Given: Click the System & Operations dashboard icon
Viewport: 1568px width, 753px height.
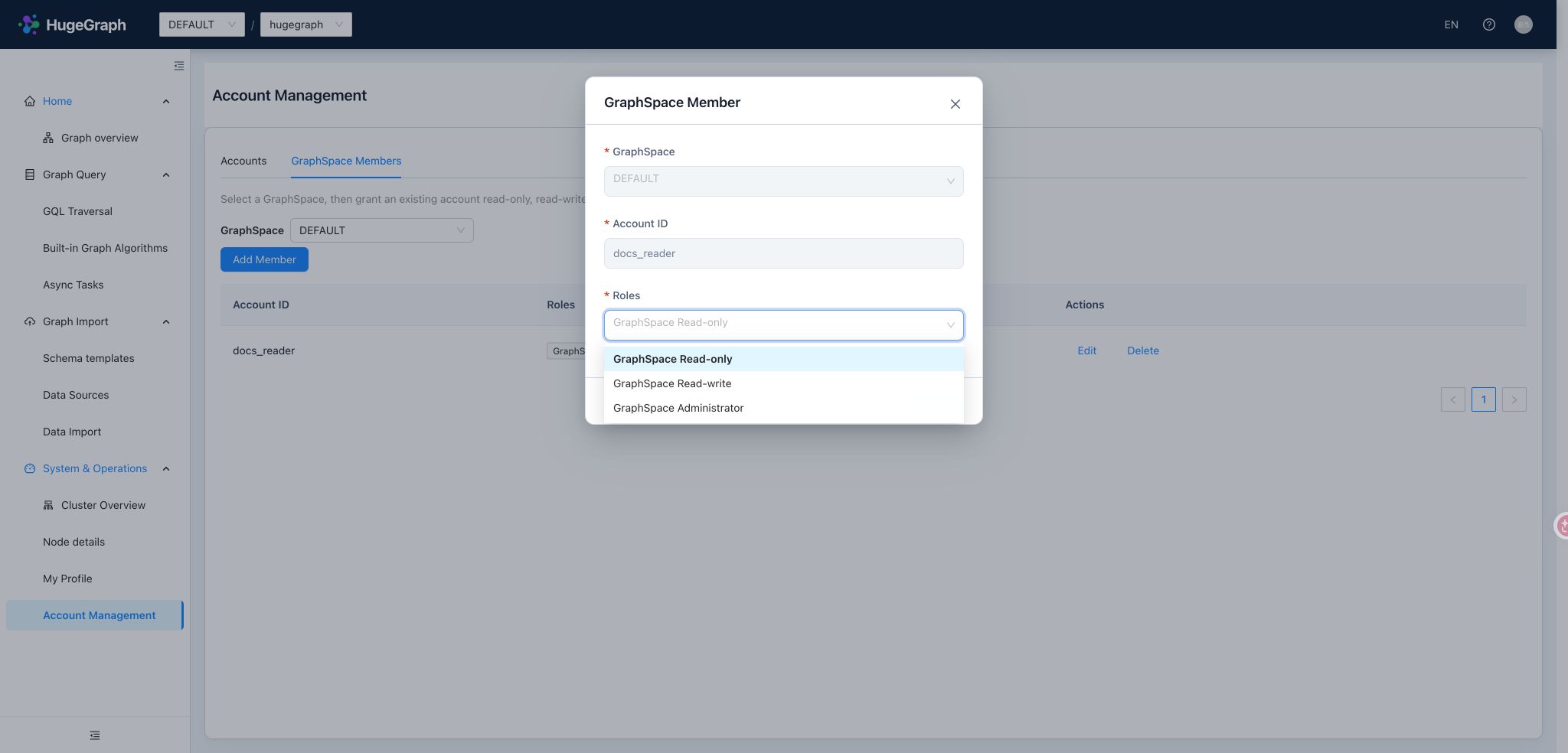Looking at the screenshot, I should pos(30,468).
